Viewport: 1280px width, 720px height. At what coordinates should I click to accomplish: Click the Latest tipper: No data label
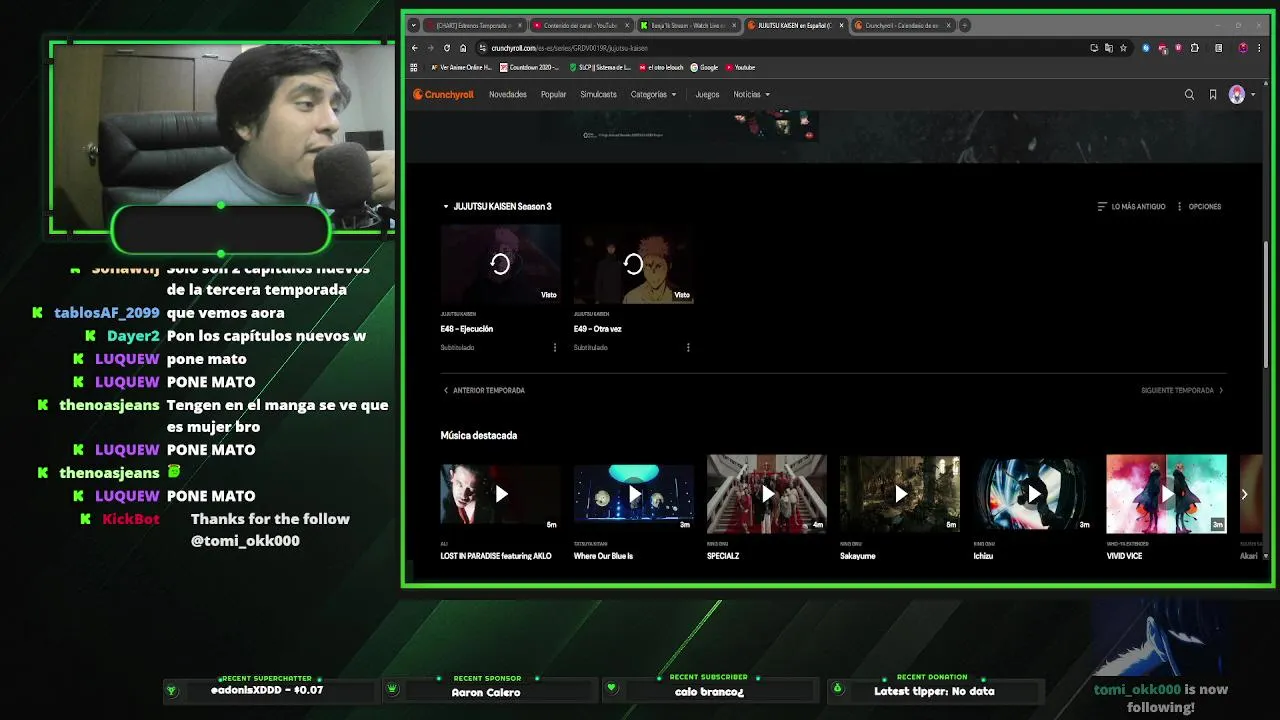tap(934, 691)
